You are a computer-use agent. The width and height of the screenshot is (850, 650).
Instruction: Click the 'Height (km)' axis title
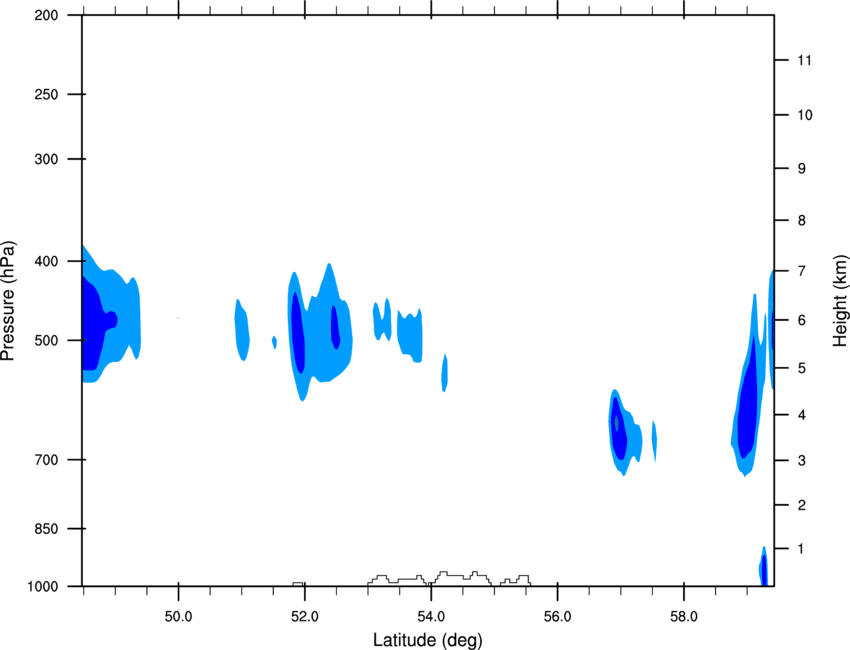click(840, 301)
